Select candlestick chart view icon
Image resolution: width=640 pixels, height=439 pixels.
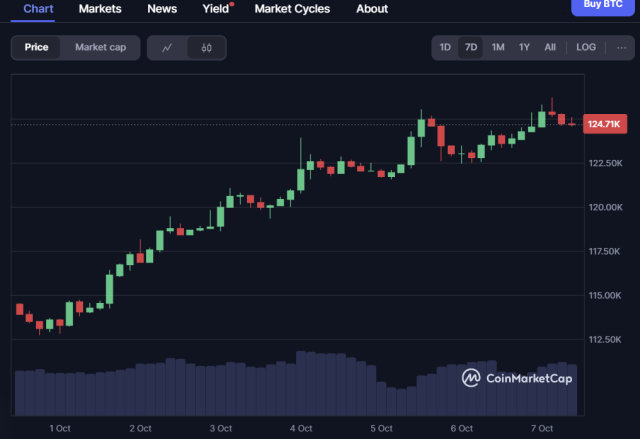[x=206, y=47]
